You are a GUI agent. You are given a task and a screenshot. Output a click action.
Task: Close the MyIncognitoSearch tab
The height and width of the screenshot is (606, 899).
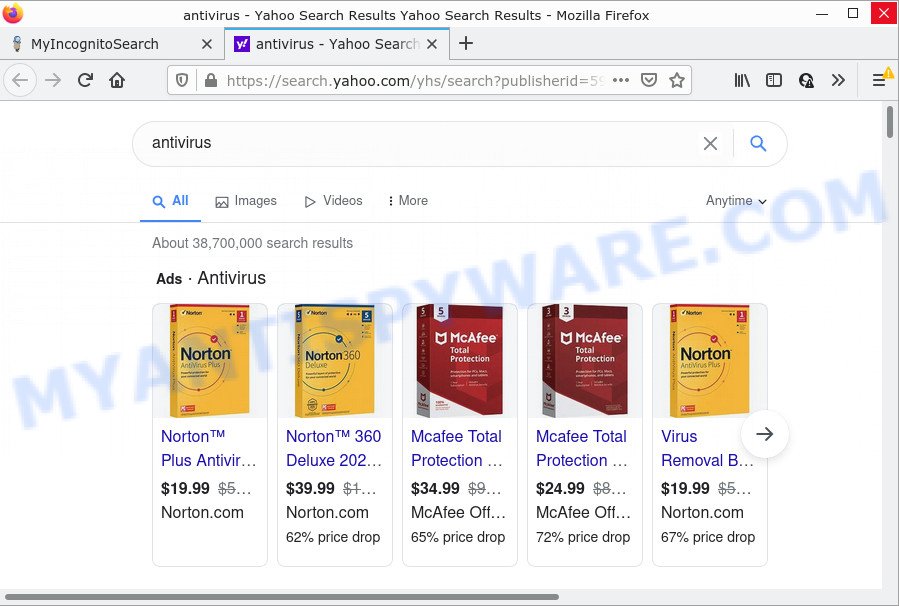[207, 44]
